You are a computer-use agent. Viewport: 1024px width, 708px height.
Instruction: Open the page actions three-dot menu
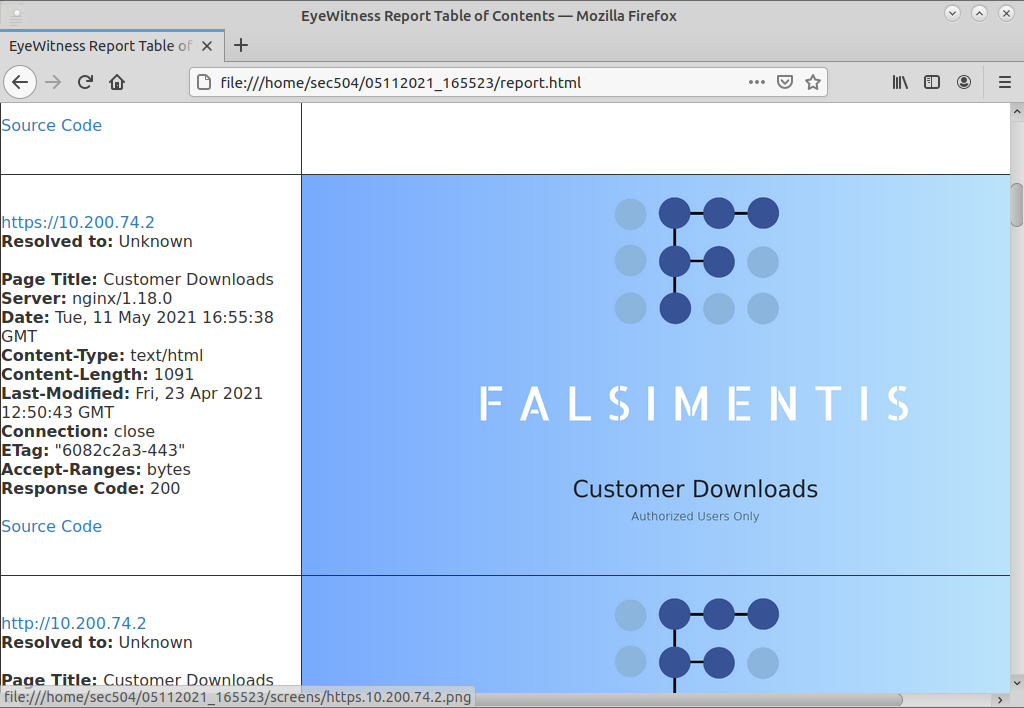tap(756, 82)
